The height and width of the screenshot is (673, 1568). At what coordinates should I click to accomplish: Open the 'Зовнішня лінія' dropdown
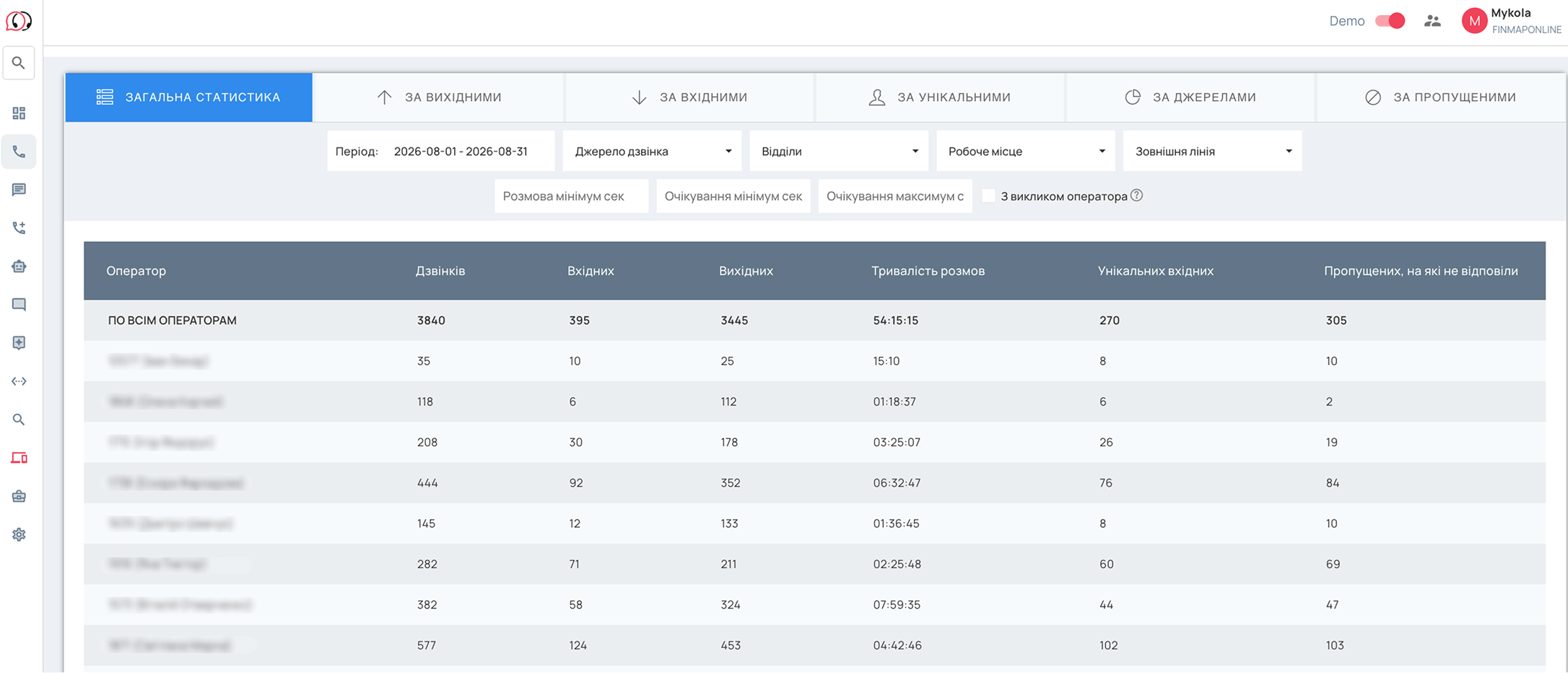click(x=1212, y=151)
